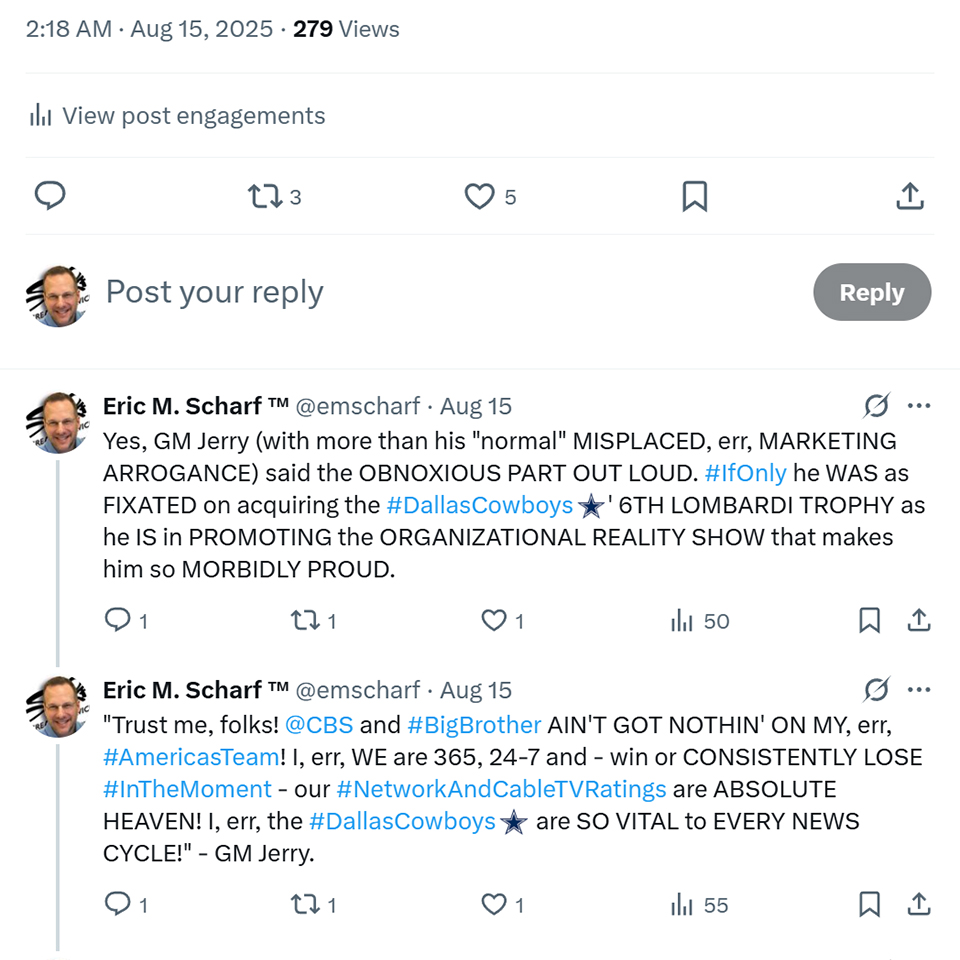Repost the main post with 3 reposts
This screenshot has width=960, height=960.
[x=265, y=197]
